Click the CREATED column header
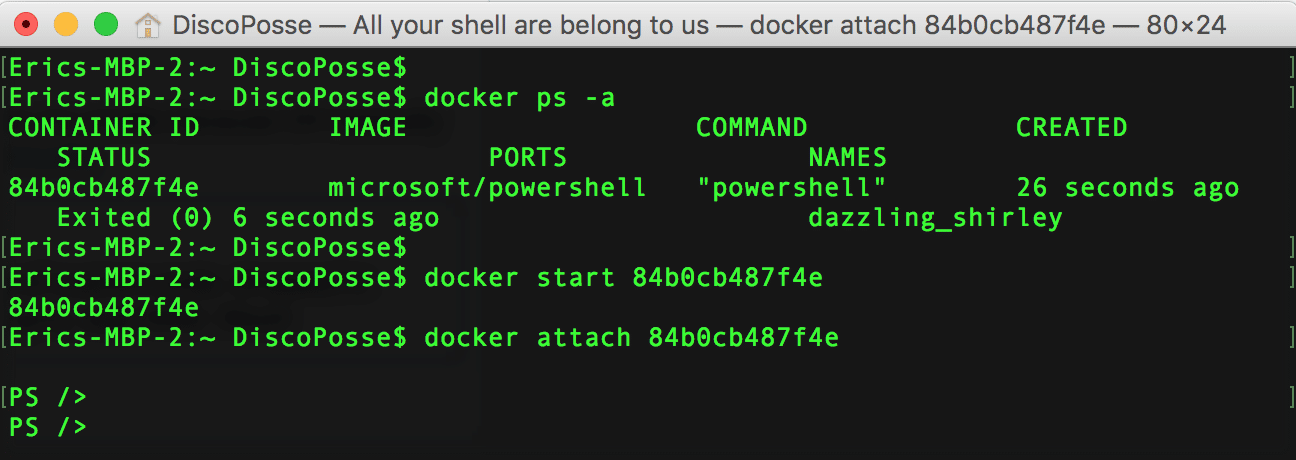1296x460 pixels. (1071, 128)
